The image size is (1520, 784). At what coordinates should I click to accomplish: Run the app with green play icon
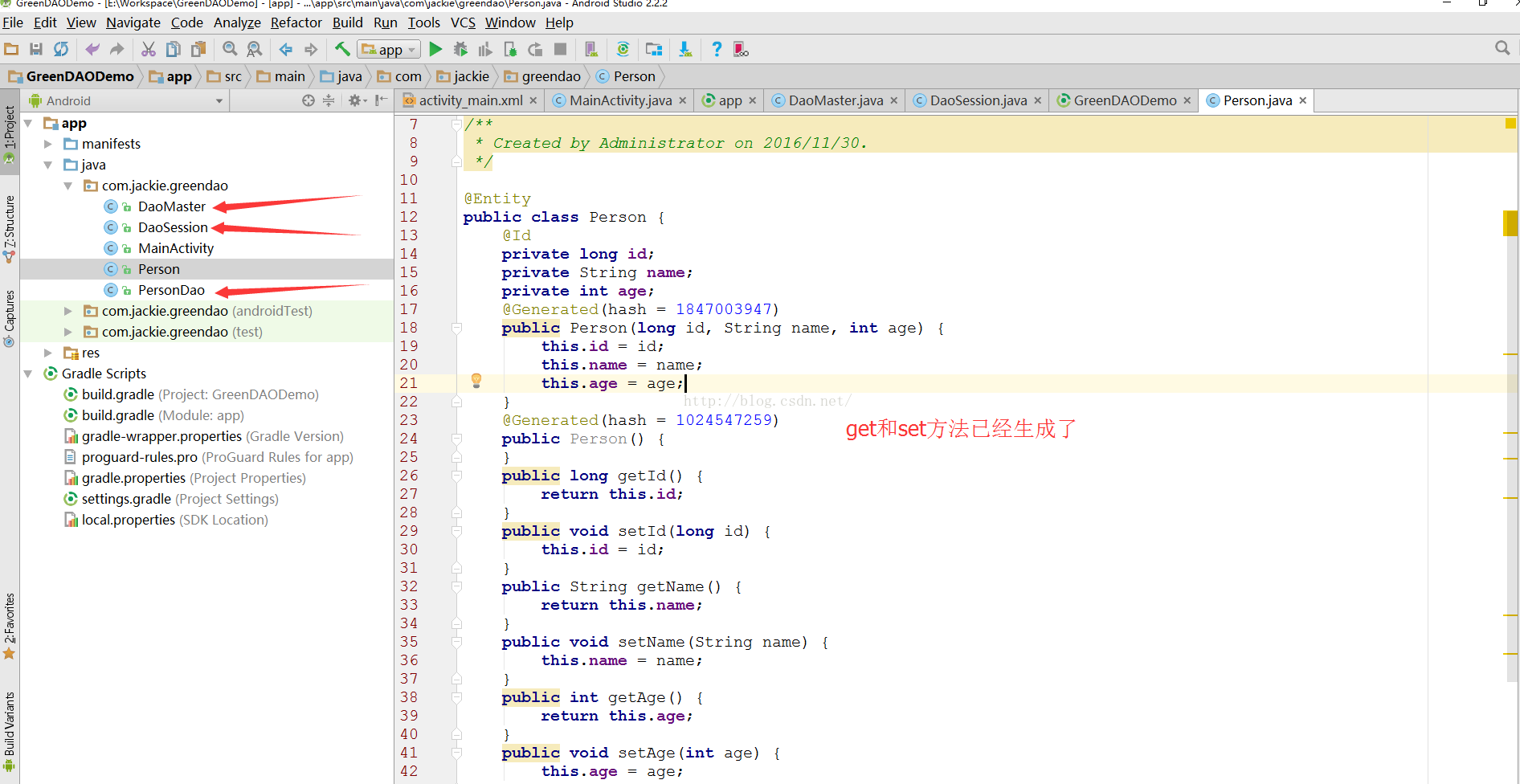coord(435,50)
